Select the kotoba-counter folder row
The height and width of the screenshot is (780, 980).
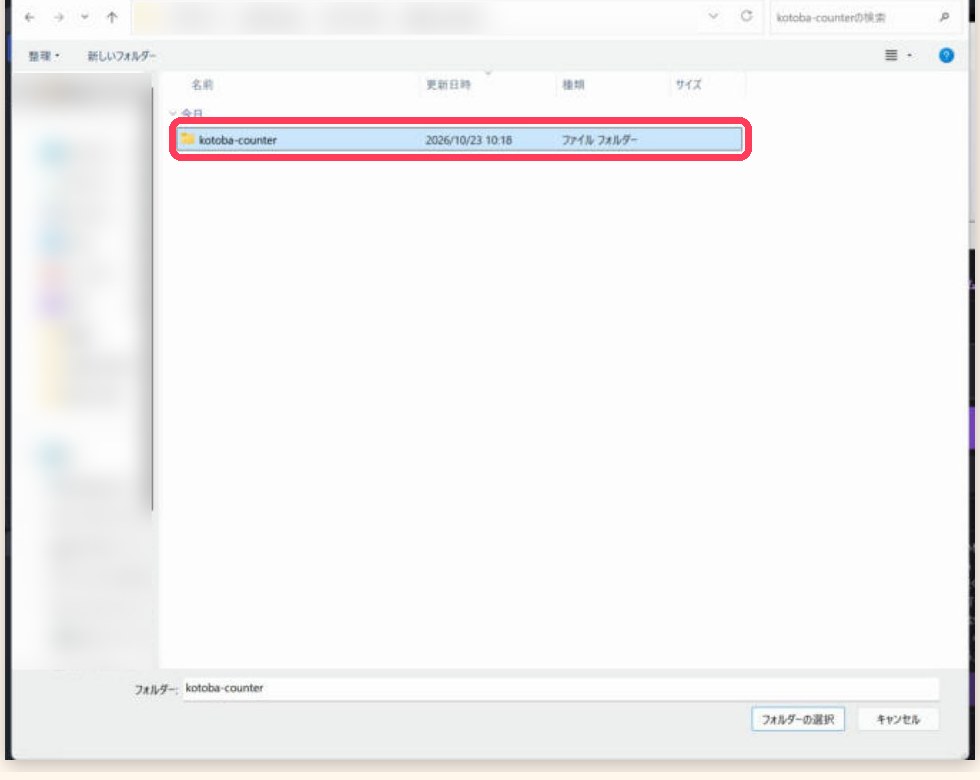[x=459, y=139]
